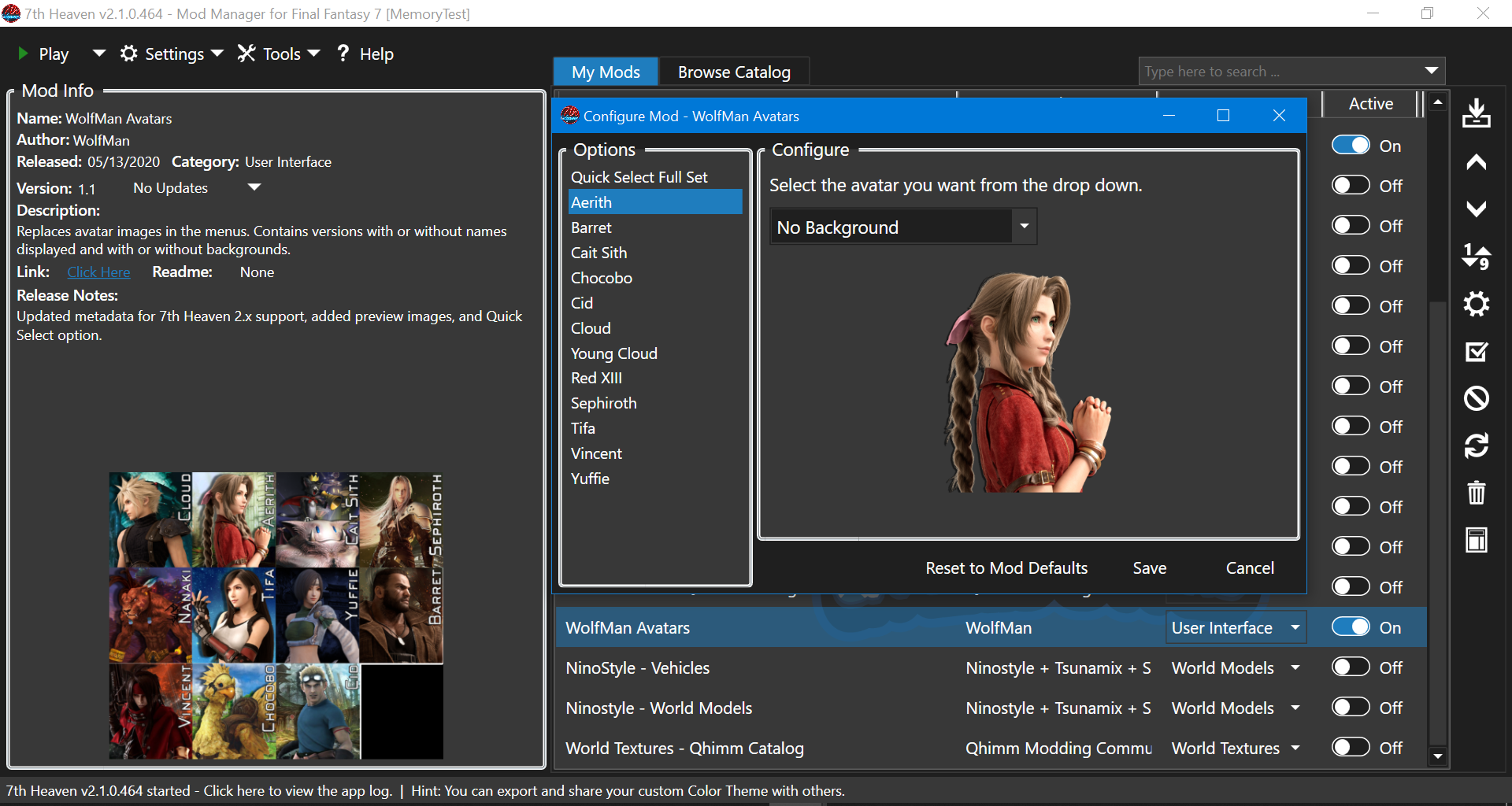The width and height of the screenshot is (1512, 806).
Task: Click the auto sort mods icon
Action: pos(1476,257)
